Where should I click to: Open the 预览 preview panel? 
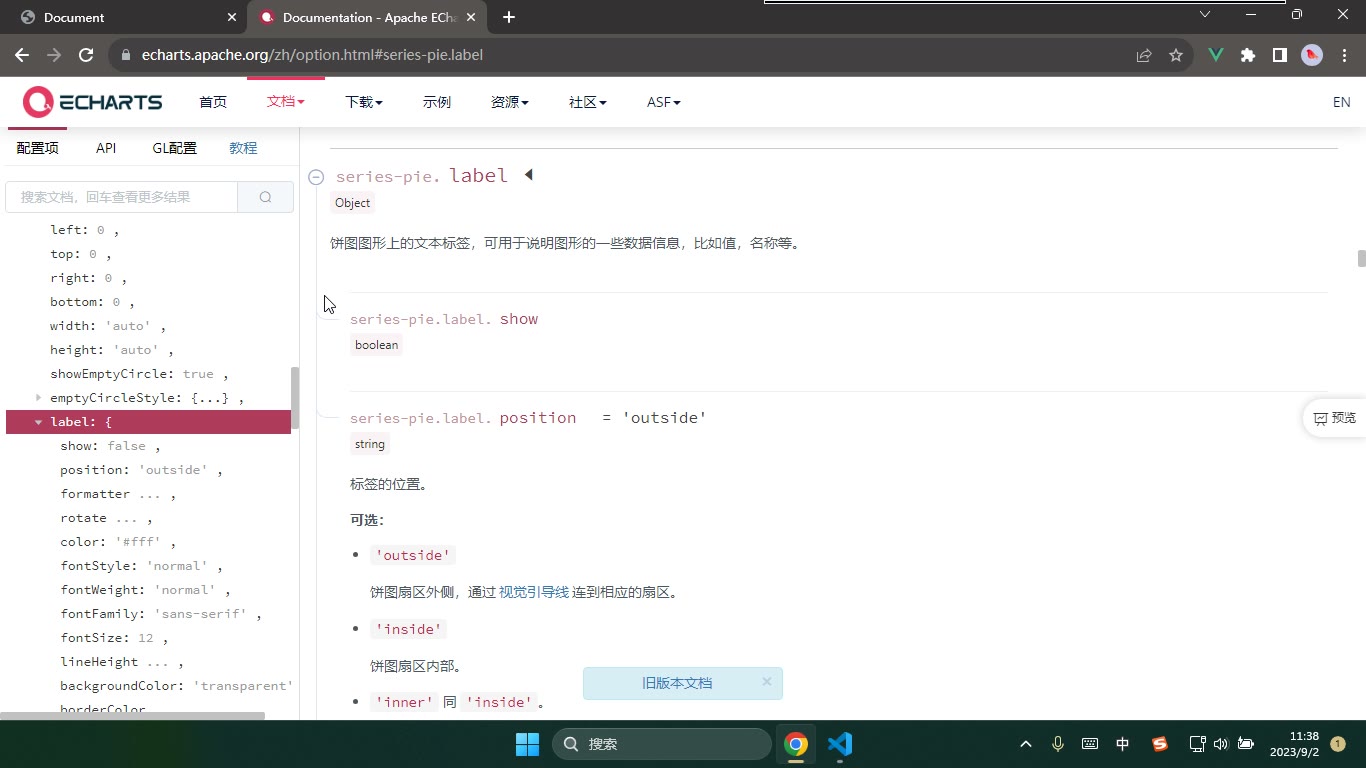(1335, 418)
